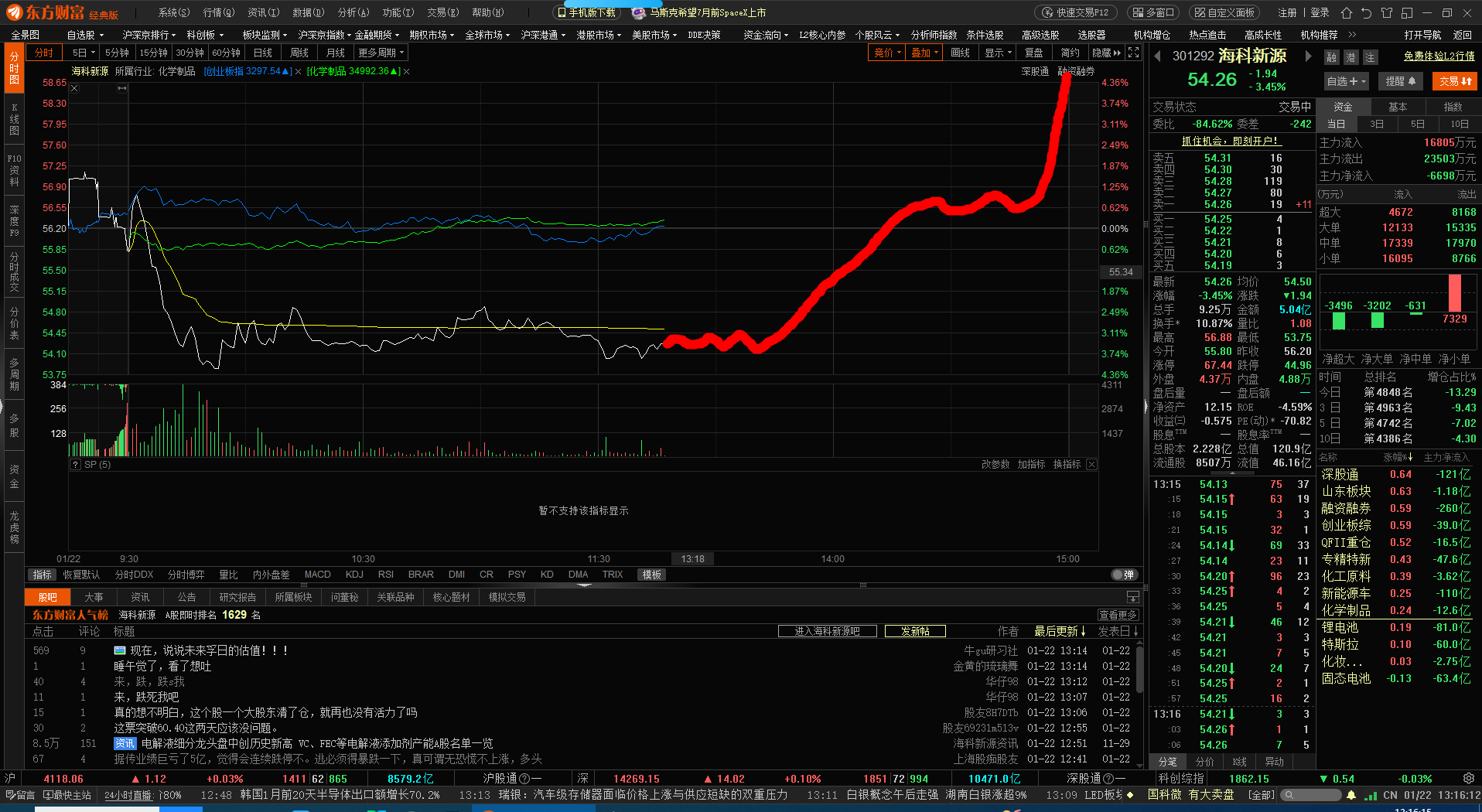Expand the 全球市场 navigation menu

487,35
